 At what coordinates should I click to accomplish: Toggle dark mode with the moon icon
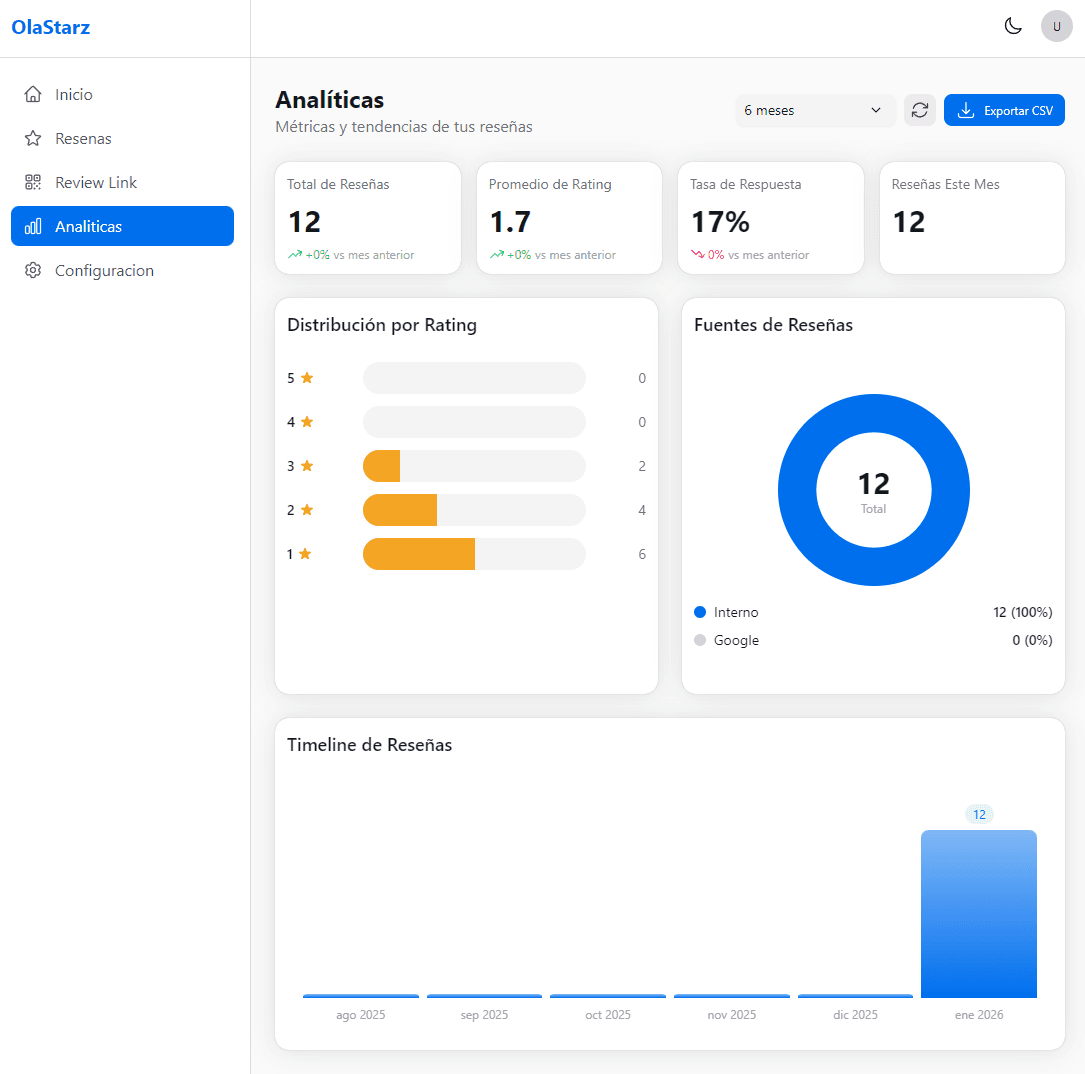tap(1013, 26)
